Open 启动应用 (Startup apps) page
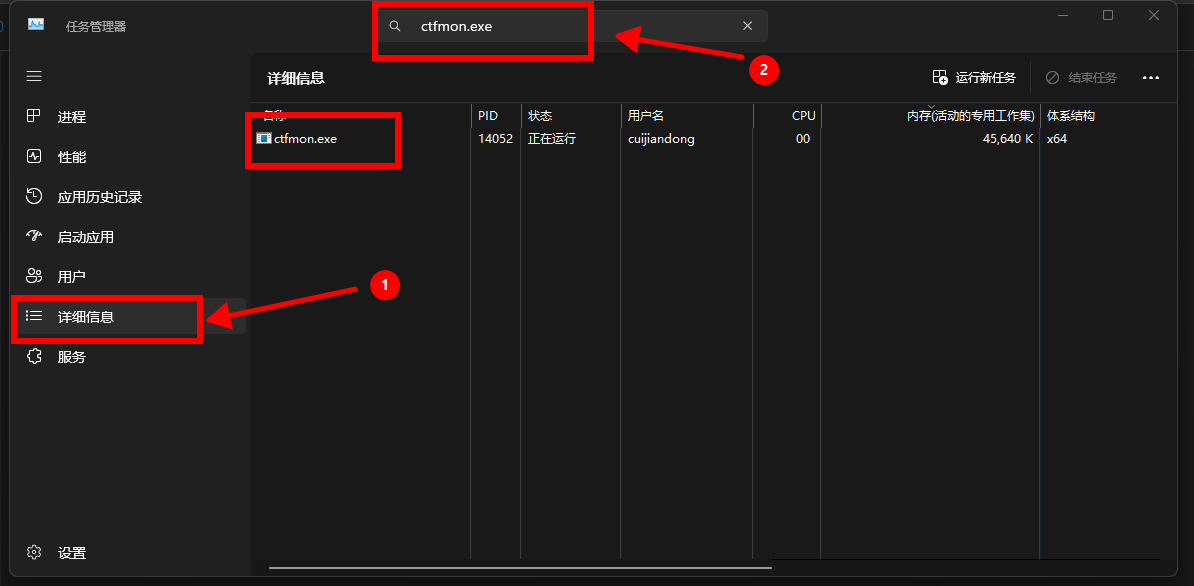 (x=86, y=237)
